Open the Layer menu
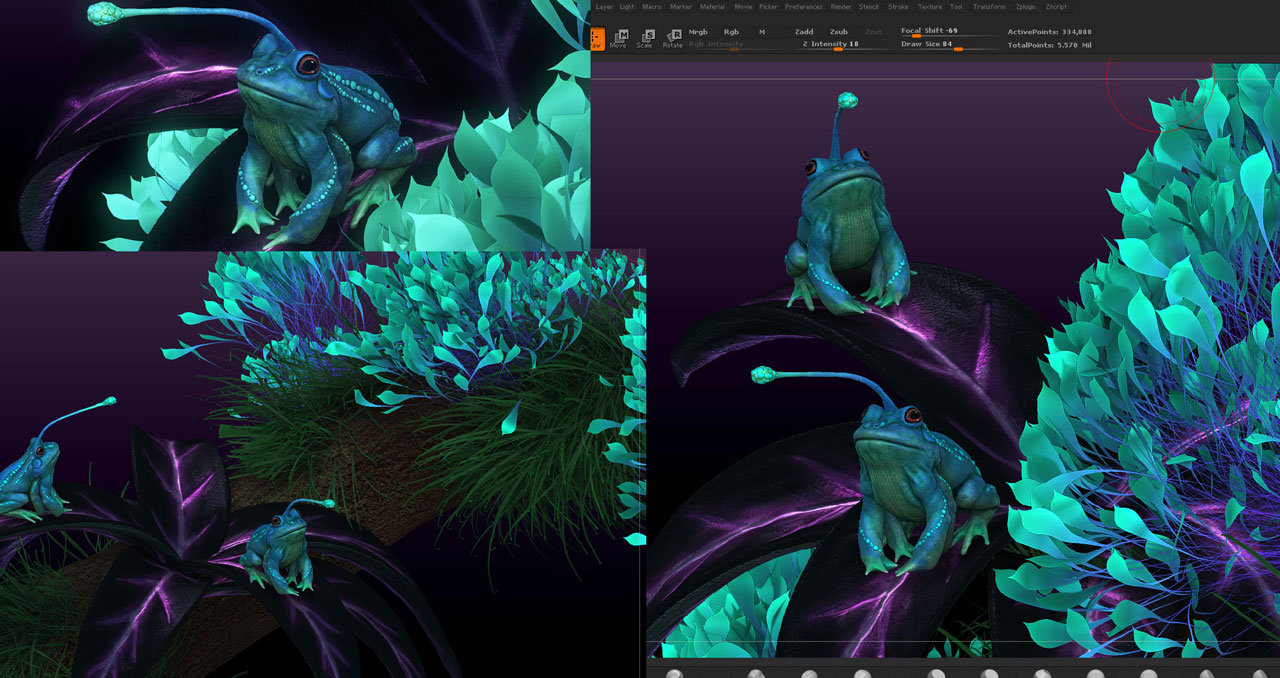 604,7
